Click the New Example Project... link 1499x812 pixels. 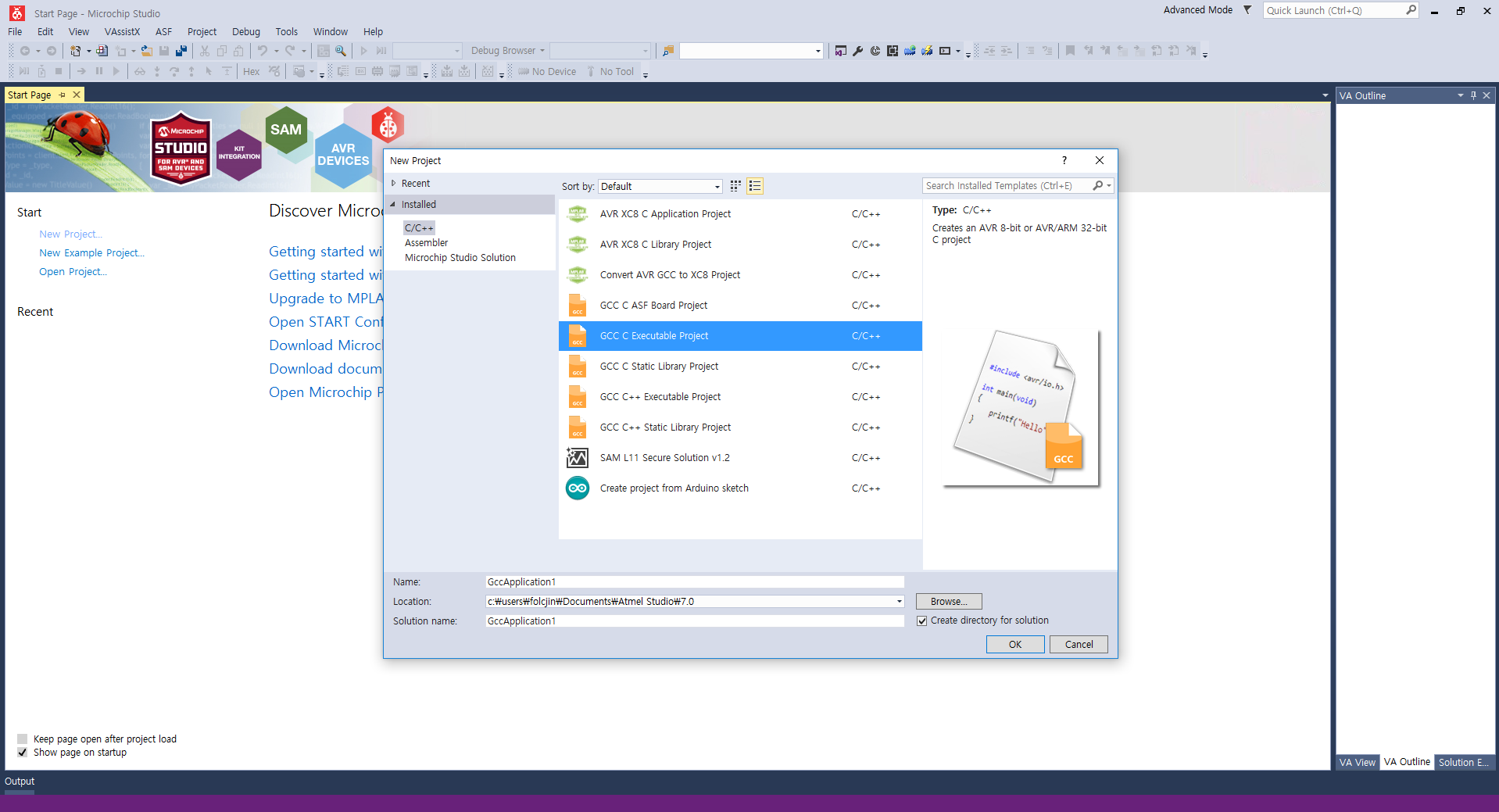pyautogui.click(x=91, y=253)
